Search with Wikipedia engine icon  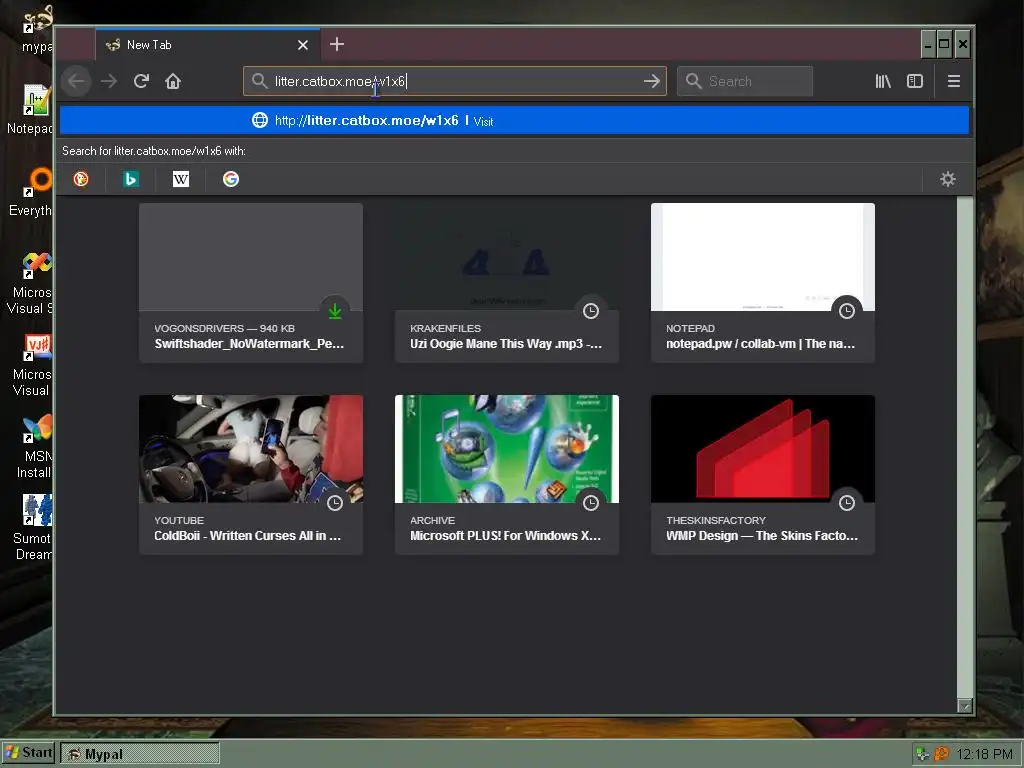click(x=181, y=179)
